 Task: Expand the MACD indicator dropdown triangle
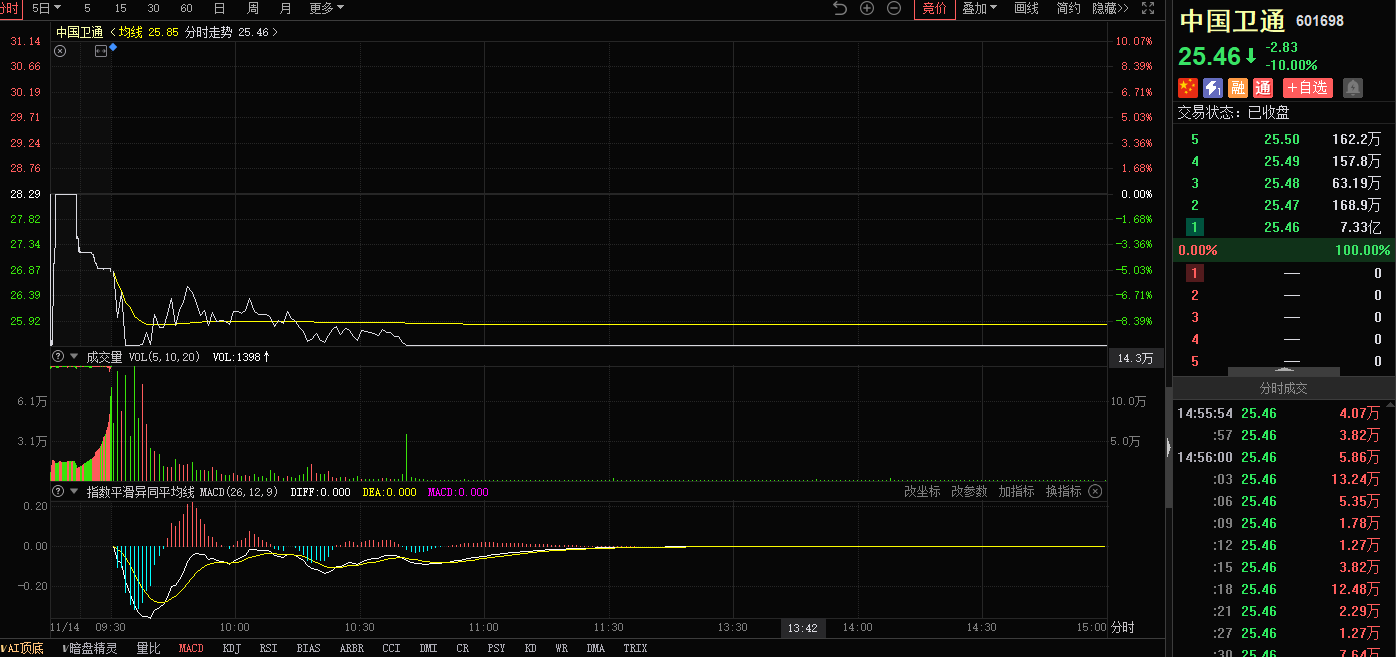74,491
